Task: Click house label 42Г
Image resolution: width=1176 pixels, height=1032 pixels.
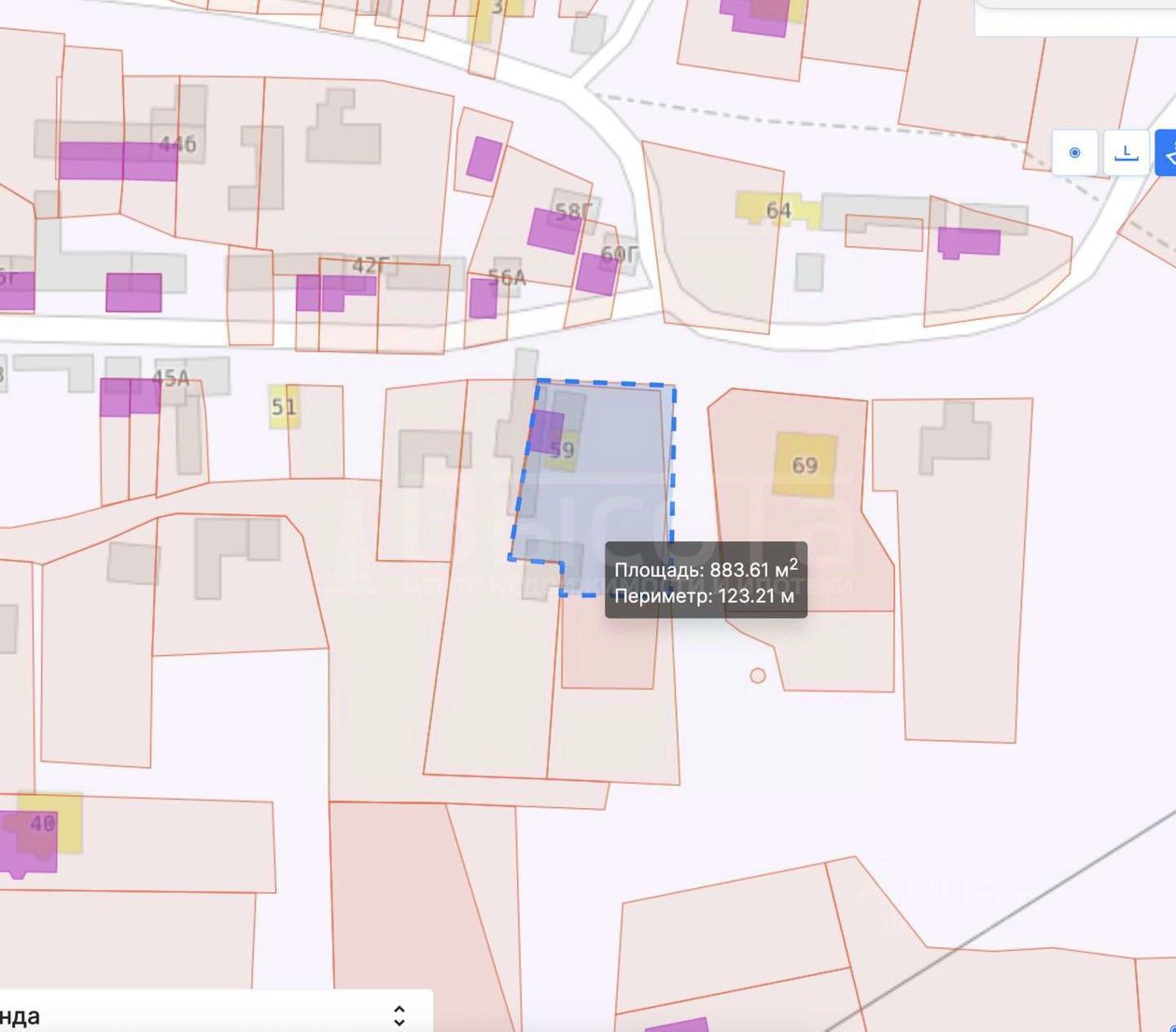Action: [x=369, y=266]
